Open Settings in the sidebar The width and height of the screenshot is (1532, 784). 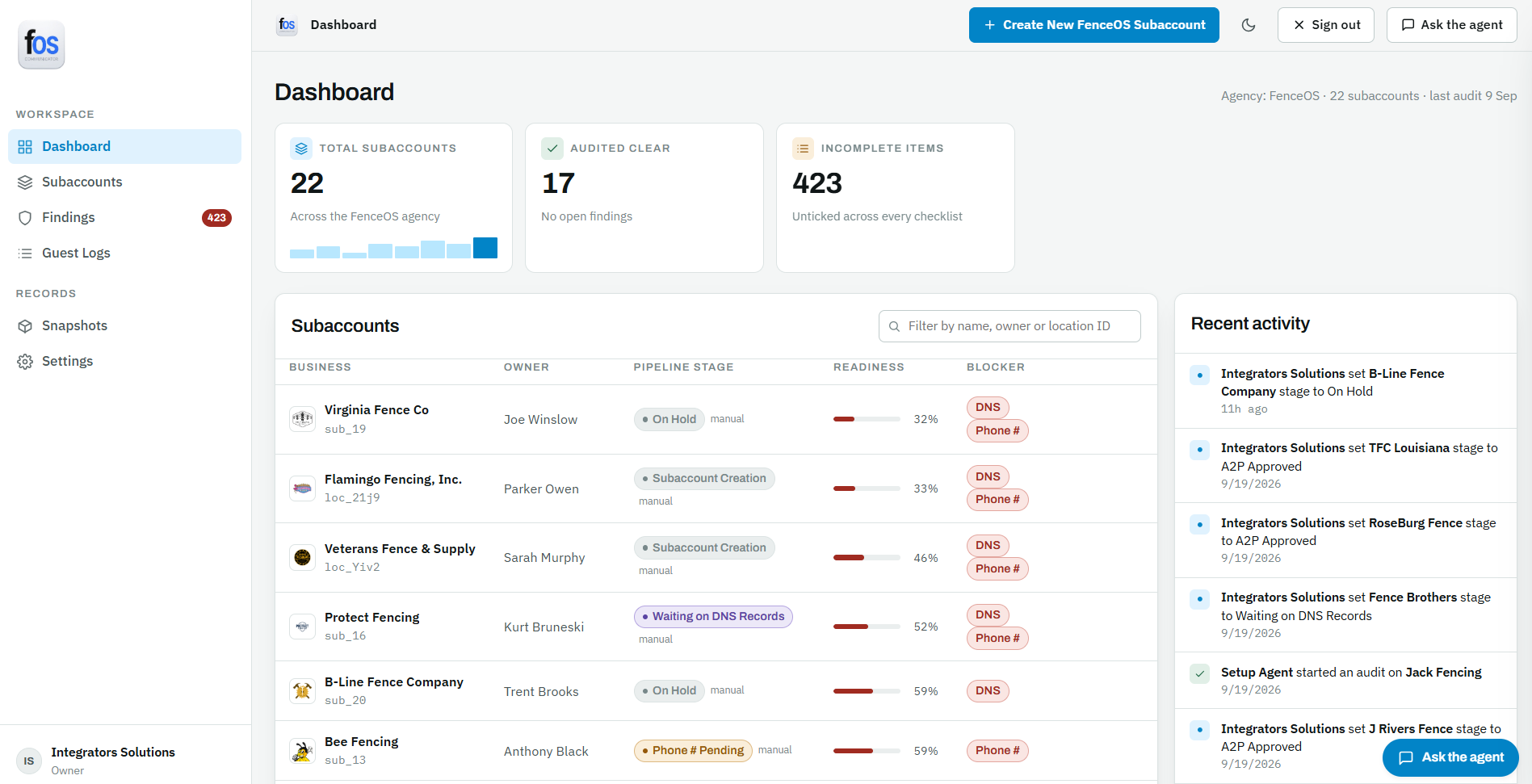point(124,361)
